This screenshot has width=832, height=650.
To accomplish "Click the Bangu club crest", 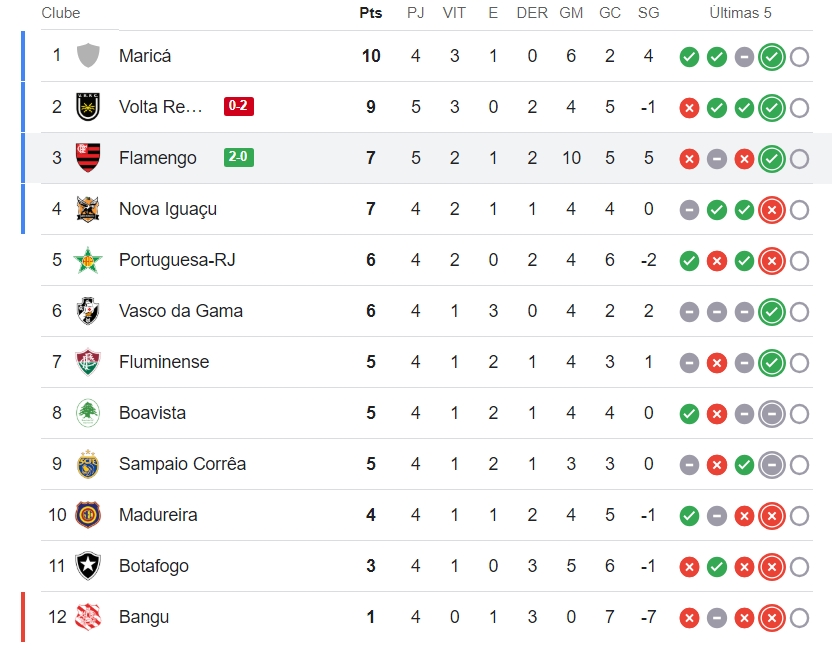I will [x=88, y=617].
